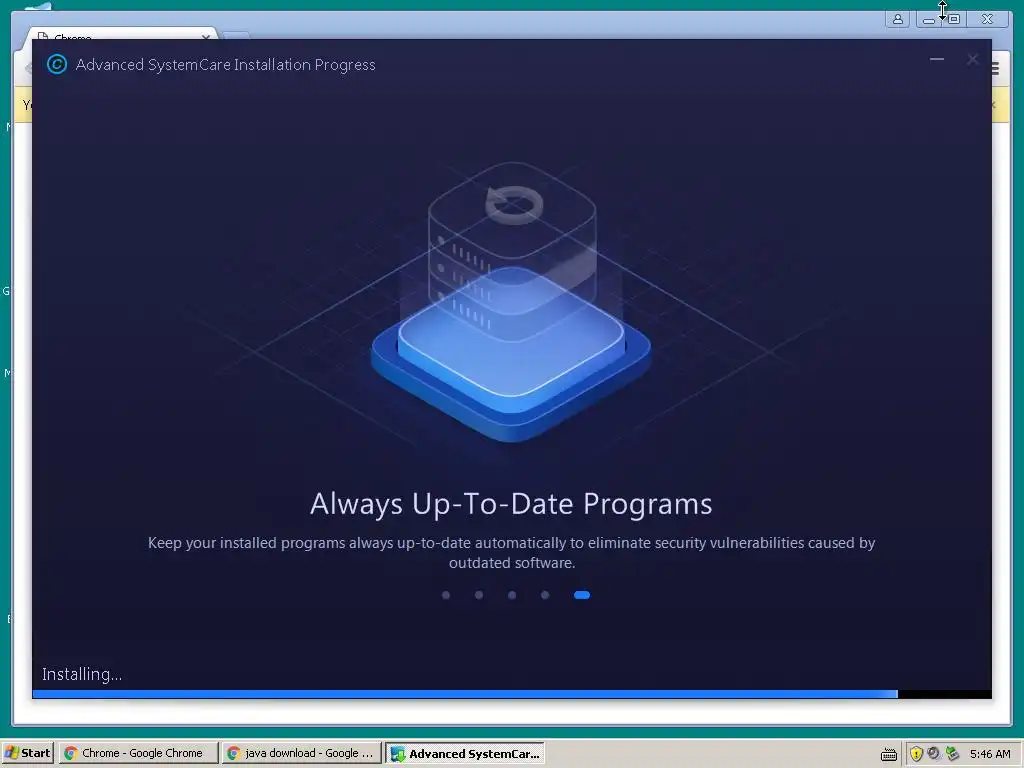This screenshot has width=1024, height=768.
Task: Select the active fifth slide indicator
Action: [x=582, y=595]
